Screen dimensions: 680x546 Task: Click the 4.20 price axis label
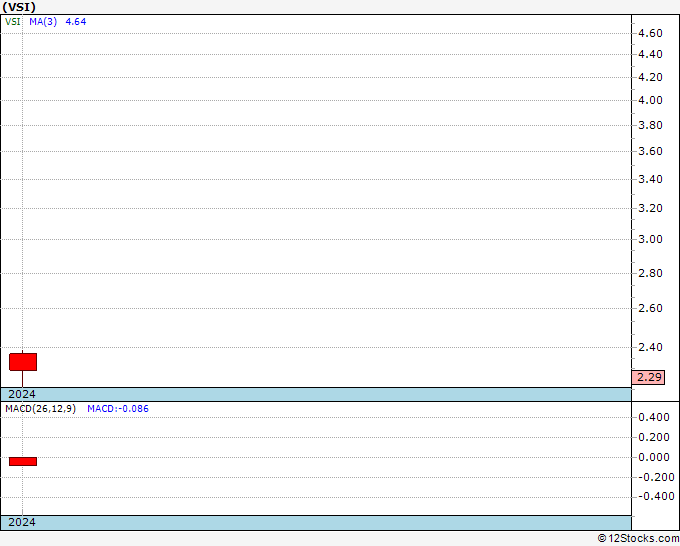tap(651, 77)
